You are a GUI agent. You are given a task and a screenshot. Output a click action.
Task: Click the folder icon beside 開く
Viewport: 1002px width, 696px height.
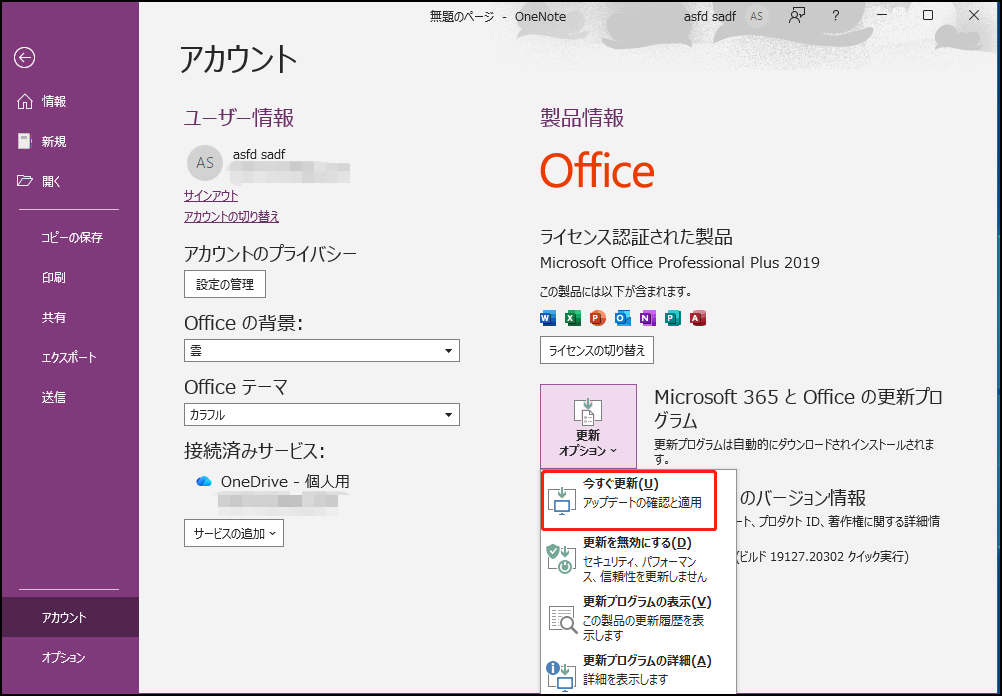point(24,181)
